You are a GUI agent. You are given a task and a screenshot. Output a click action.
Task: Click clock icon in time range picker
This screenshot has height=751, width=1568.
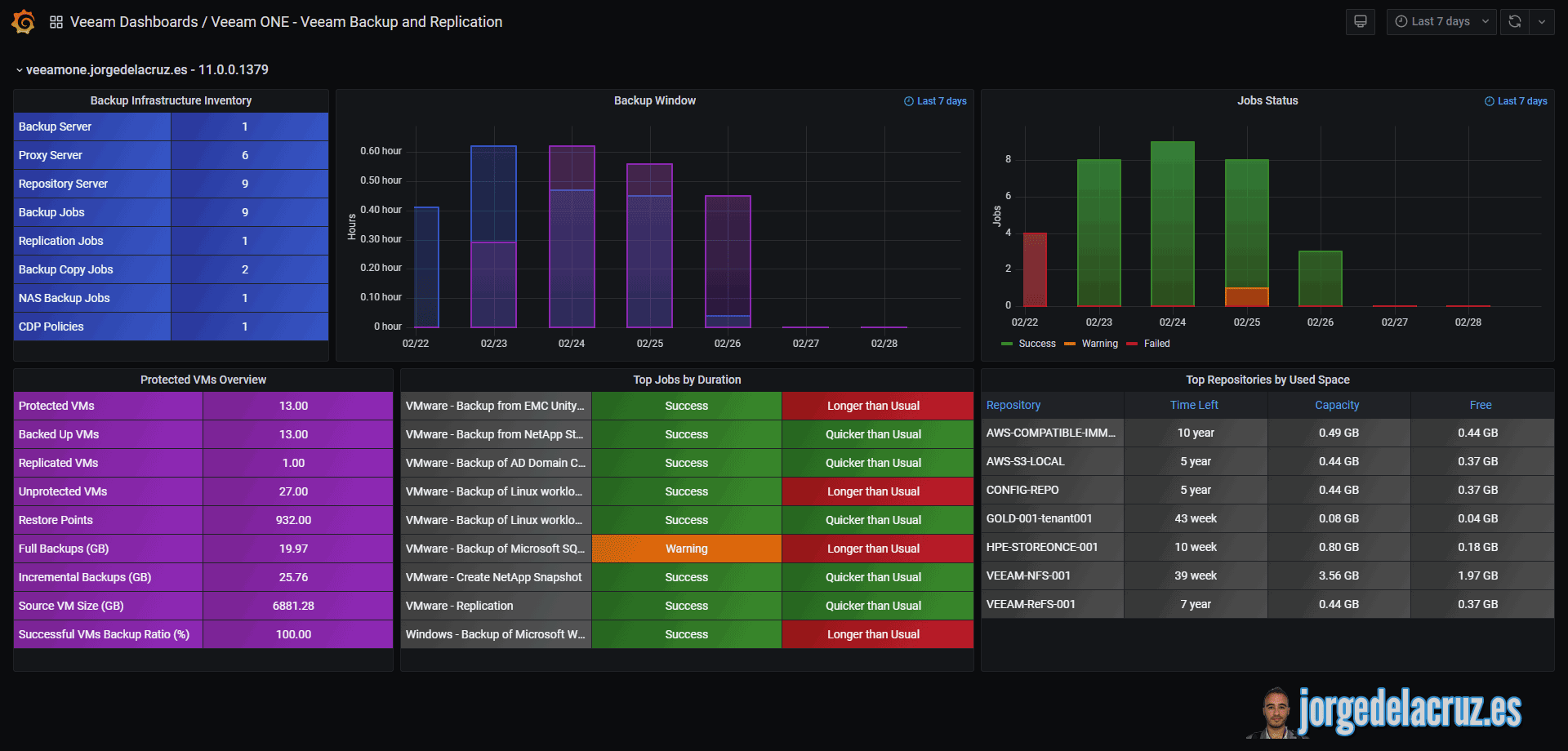1401,22
